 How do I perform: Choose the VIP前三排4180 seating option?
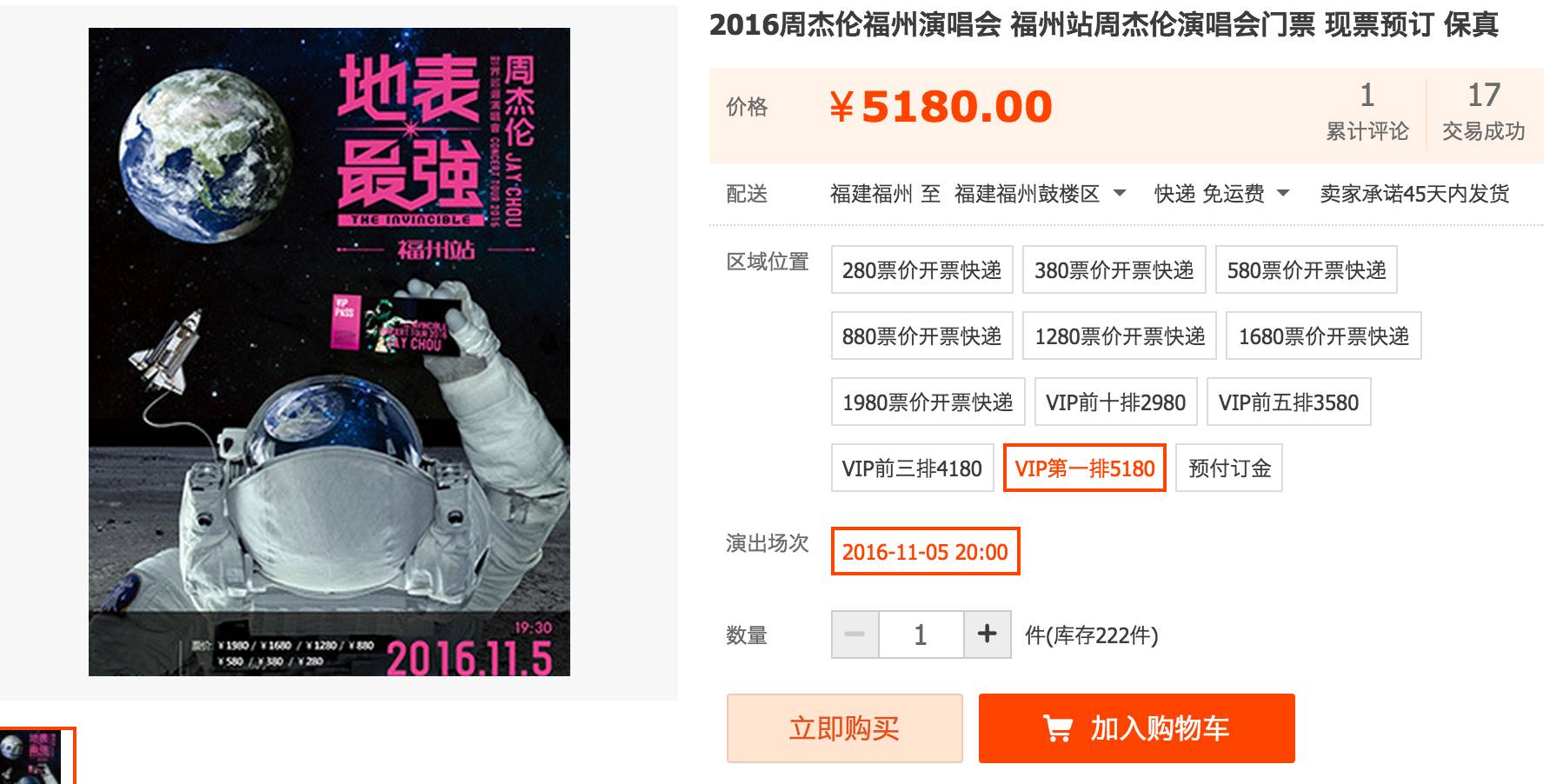[x=912, y=468]
